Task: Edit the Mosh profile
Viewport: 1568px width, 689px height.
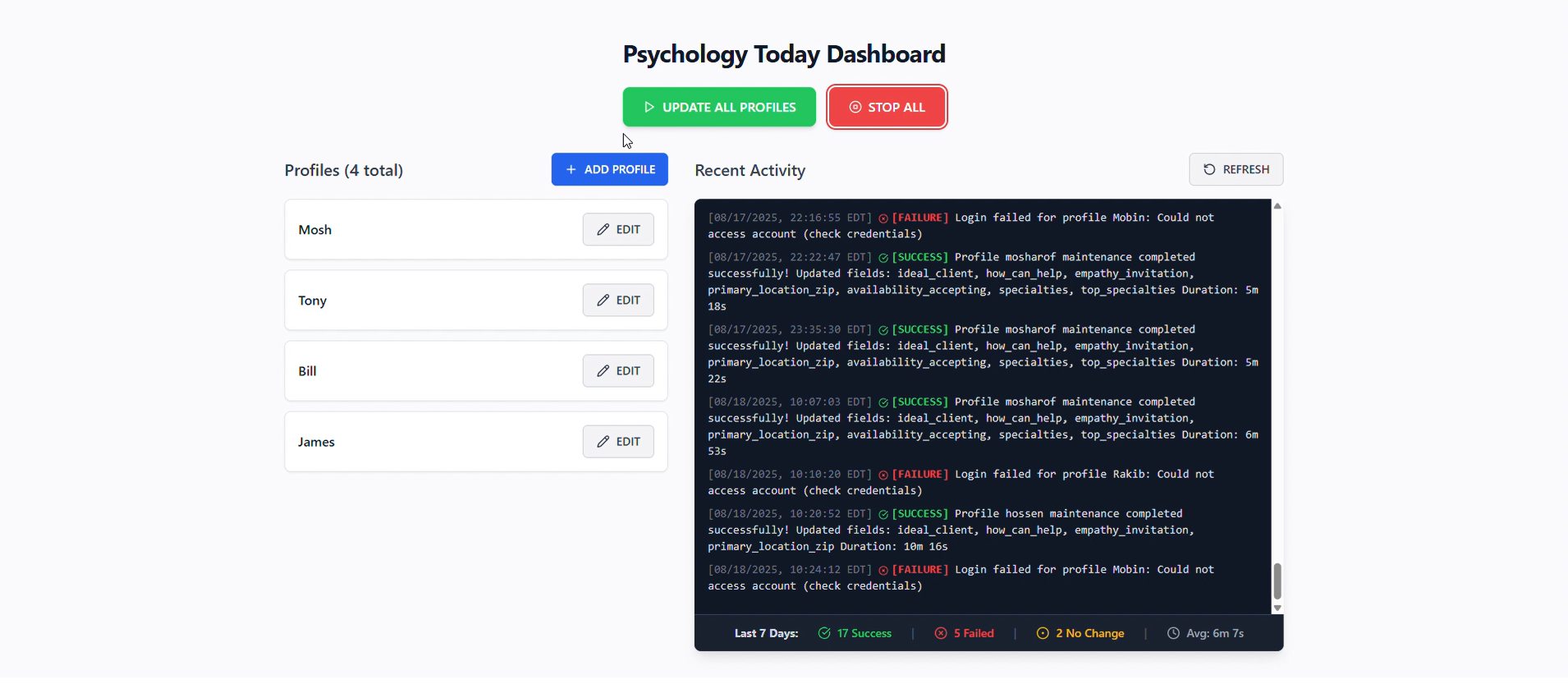Action: [618, 229]
